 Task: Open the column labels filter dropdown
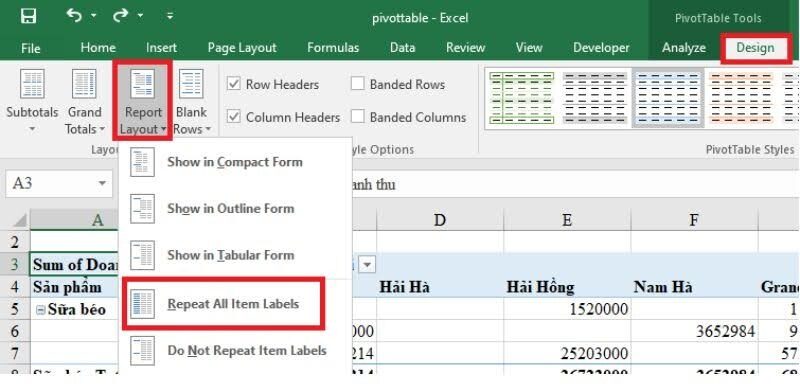367,264
